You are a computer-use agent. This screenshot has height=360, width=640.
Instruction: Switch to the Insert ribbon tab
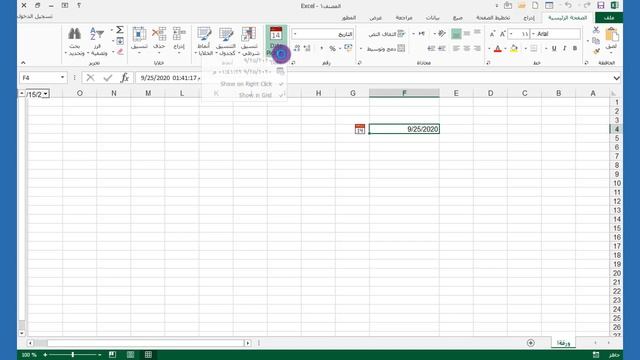pyautogui.click(x=529, y=18)
